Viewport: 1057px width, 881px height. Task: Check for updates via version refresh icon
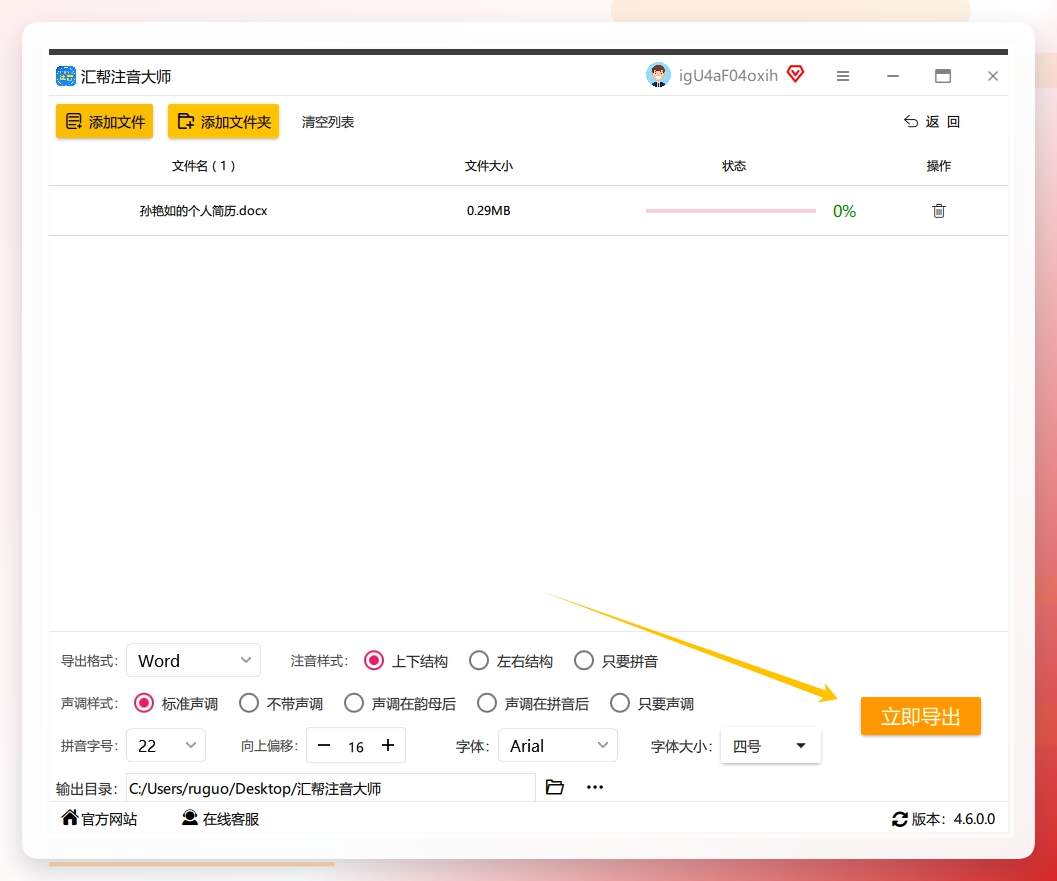tap(899, 819)
